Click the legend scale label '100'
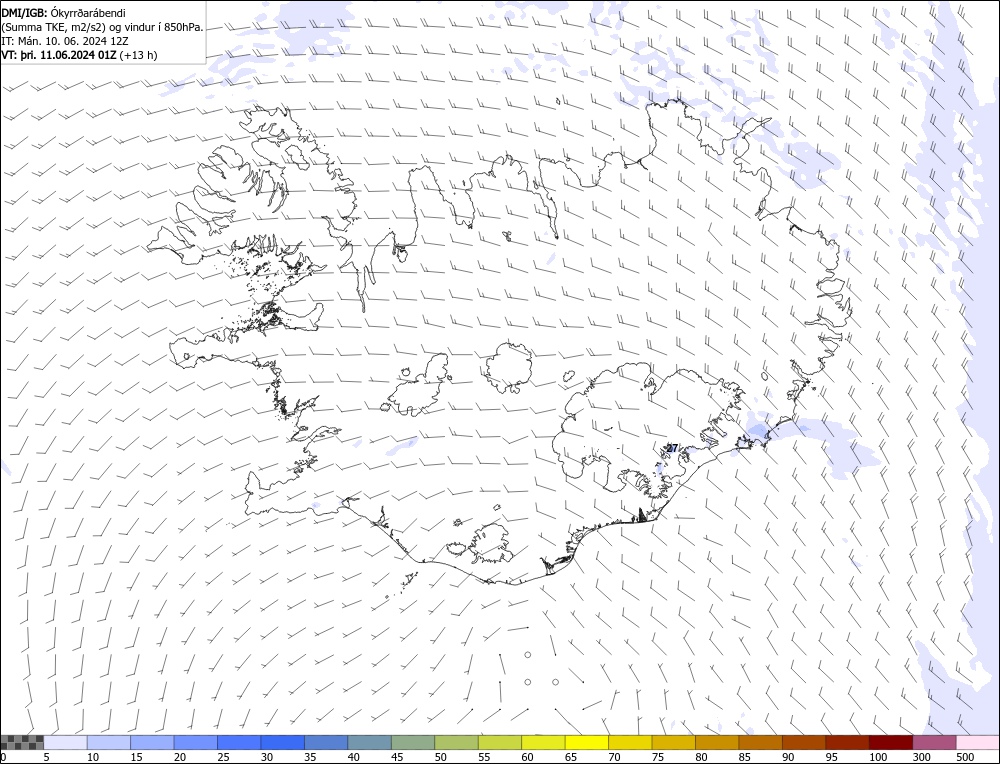This screenshot has width=1000, height=764. click(878, 757)
